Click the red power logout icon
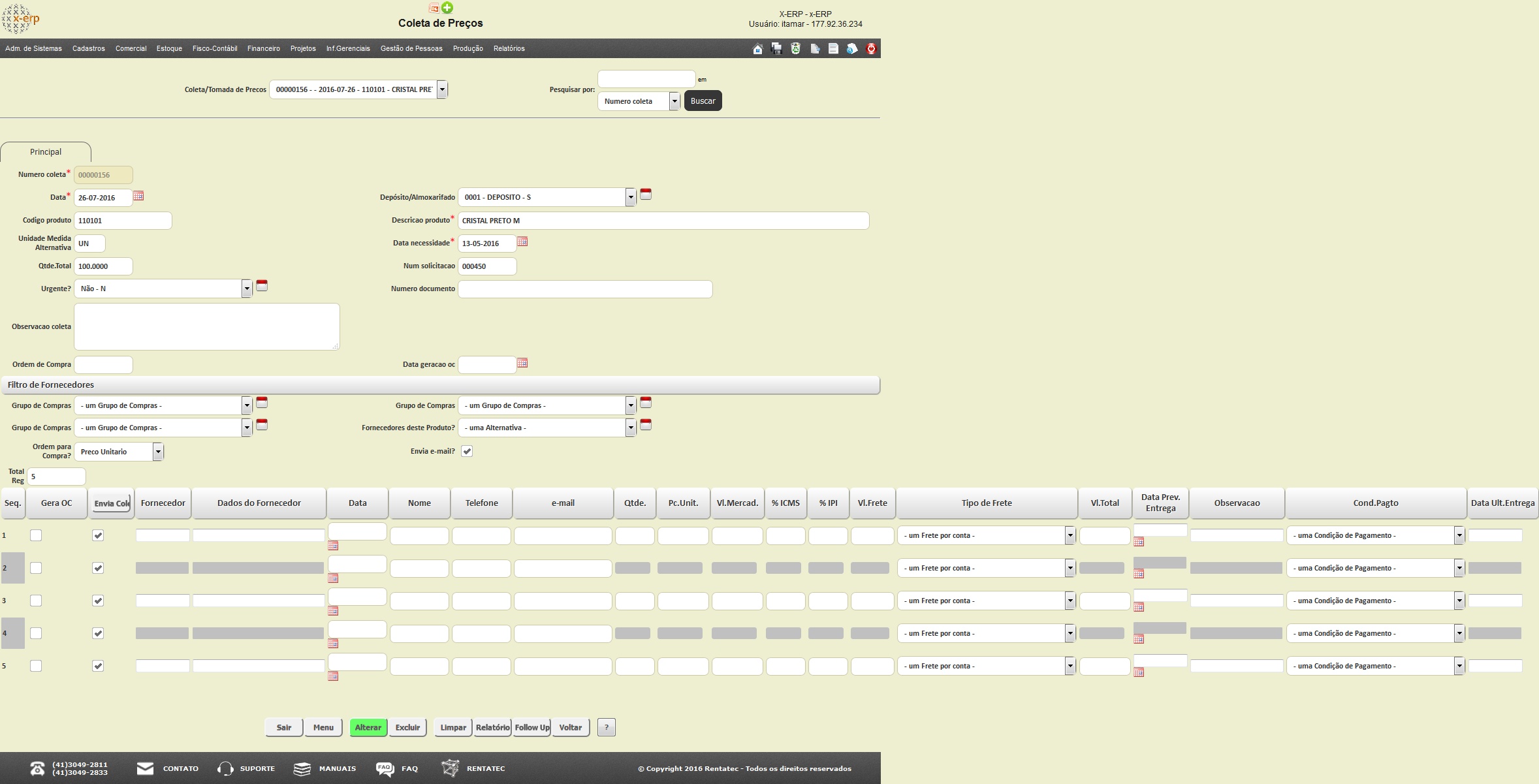1539x784 pixels. click(x=871, y=49)
